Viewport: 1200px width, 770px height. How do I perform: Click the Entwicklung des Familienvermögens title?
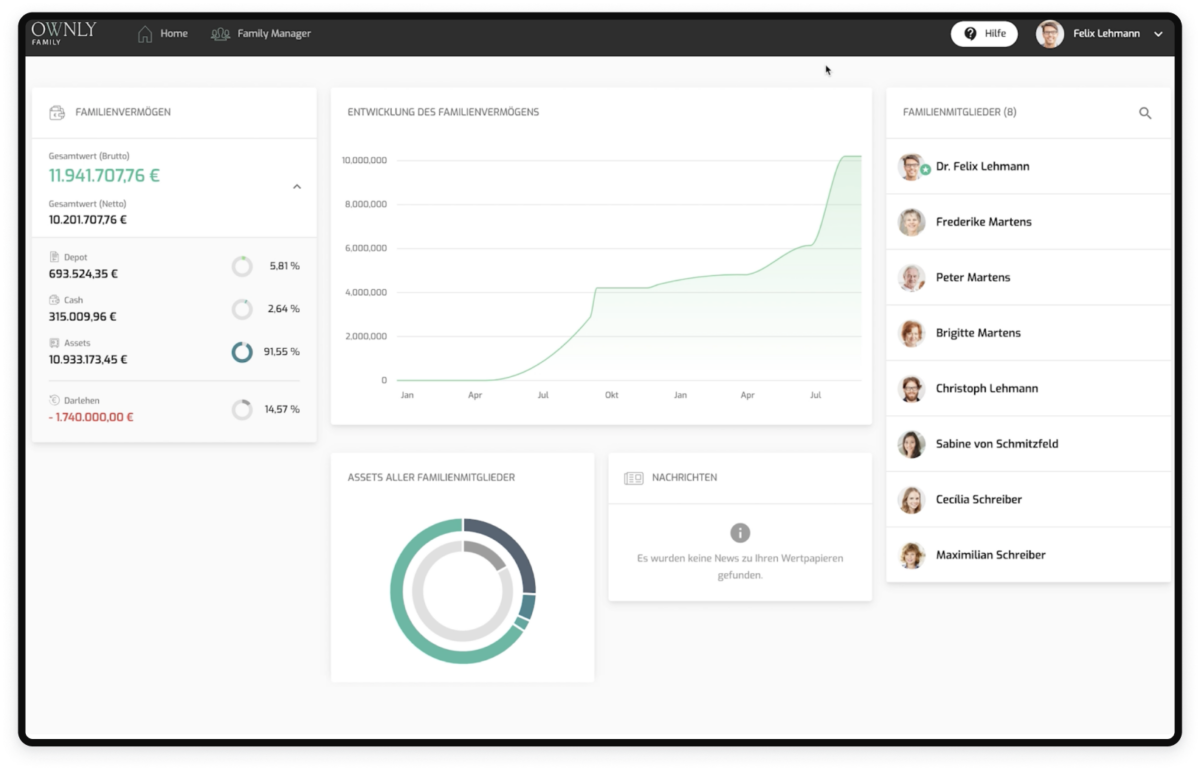[443, 112]
